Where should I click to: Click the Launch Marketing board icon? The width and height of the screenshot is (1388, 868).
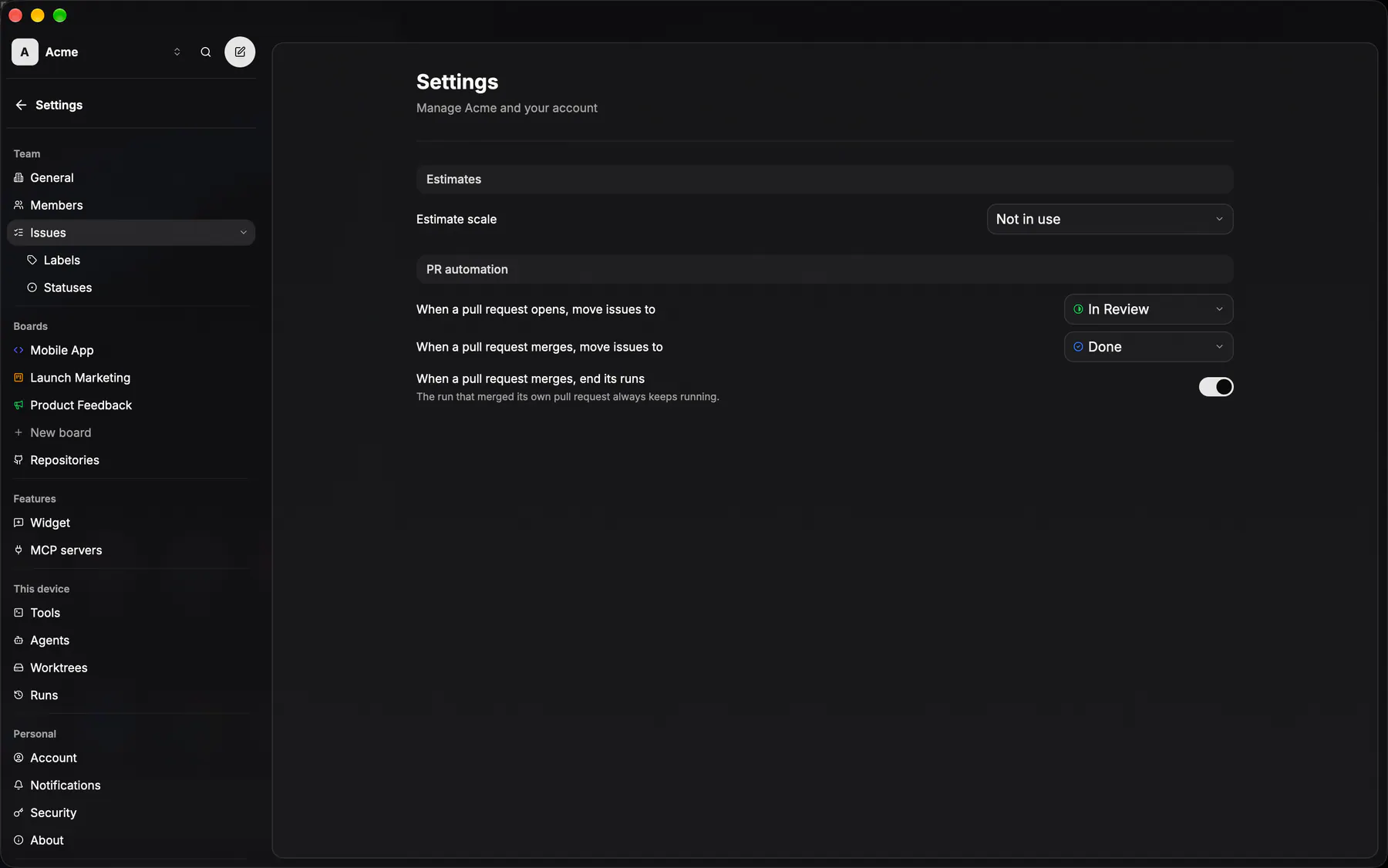(x=19, y=378)
